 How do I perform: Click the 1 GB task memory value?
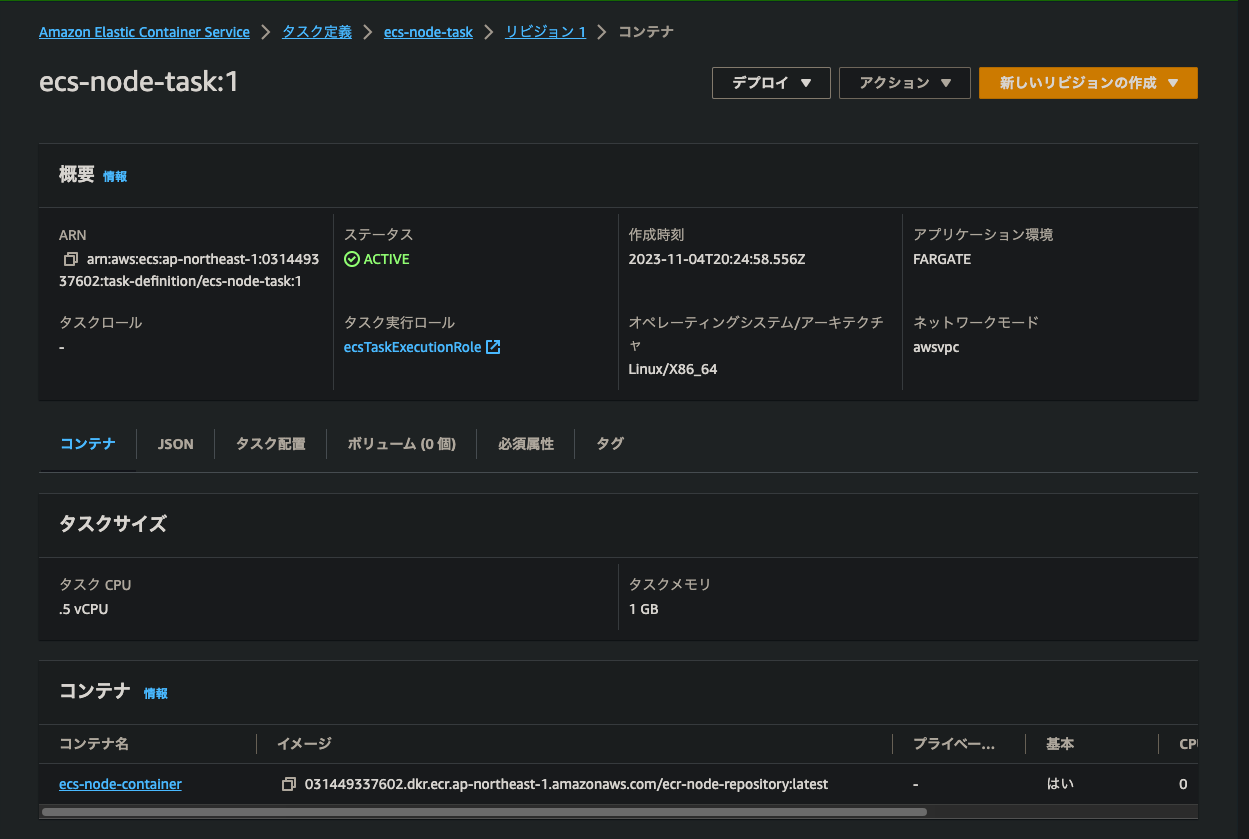pos(643,609)
